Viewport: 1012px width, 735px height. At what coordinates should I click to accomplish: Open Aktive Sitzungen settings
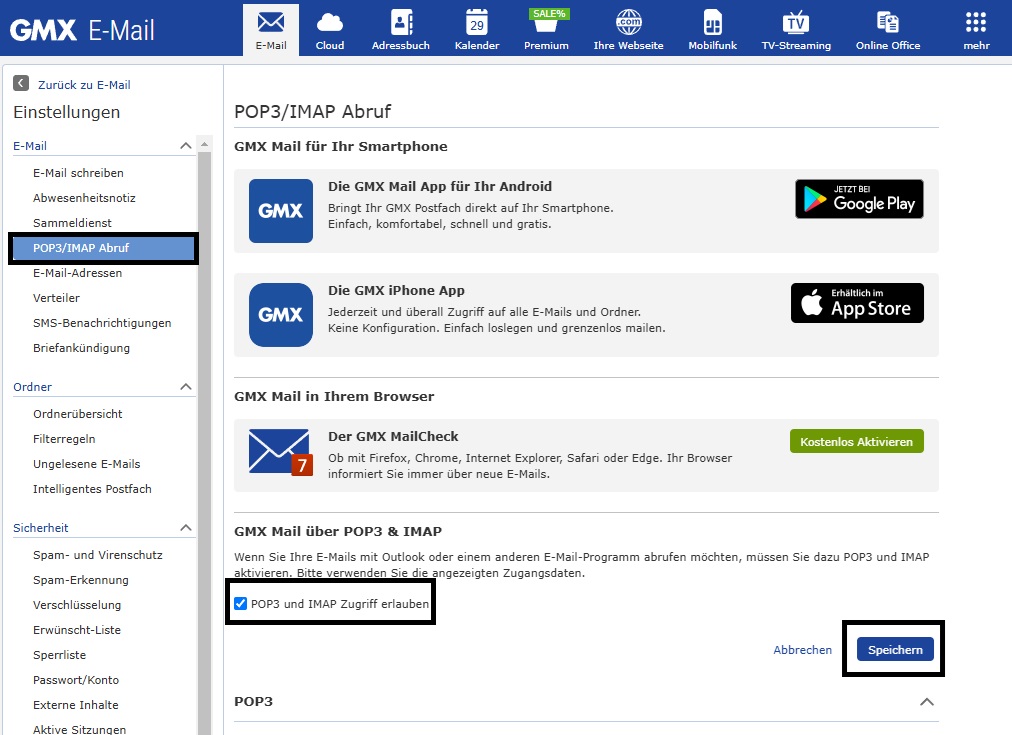click(79, 729)
